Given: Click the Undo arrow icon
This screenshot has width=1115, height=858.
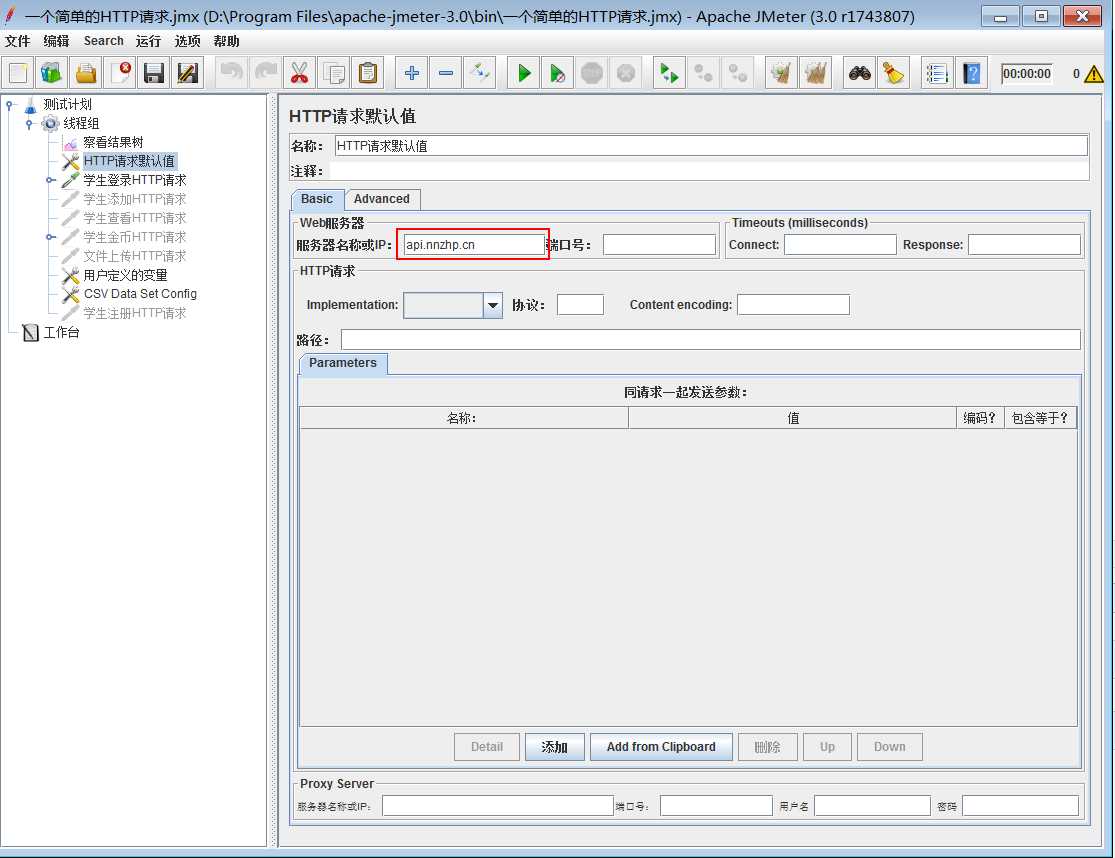Looking at the screenshot, I should [x=231, y=73].
